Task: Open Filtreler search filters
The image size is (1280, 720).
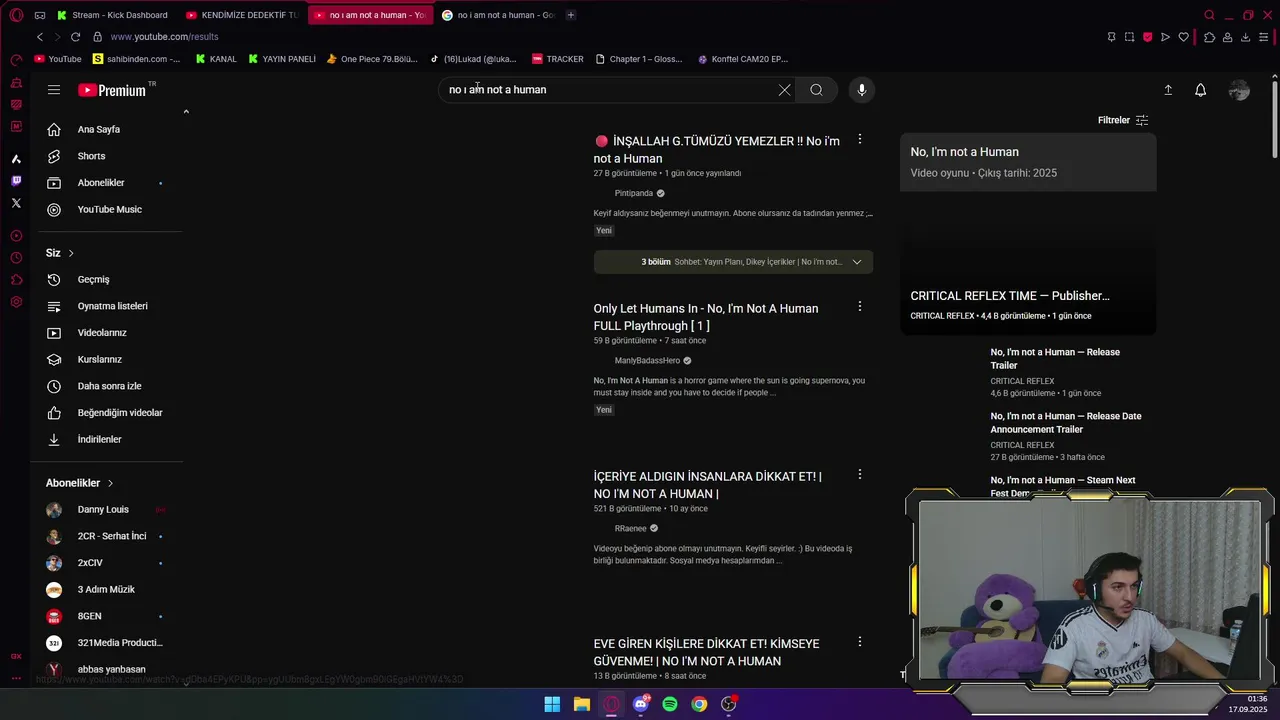Action: click(1123, 120)
